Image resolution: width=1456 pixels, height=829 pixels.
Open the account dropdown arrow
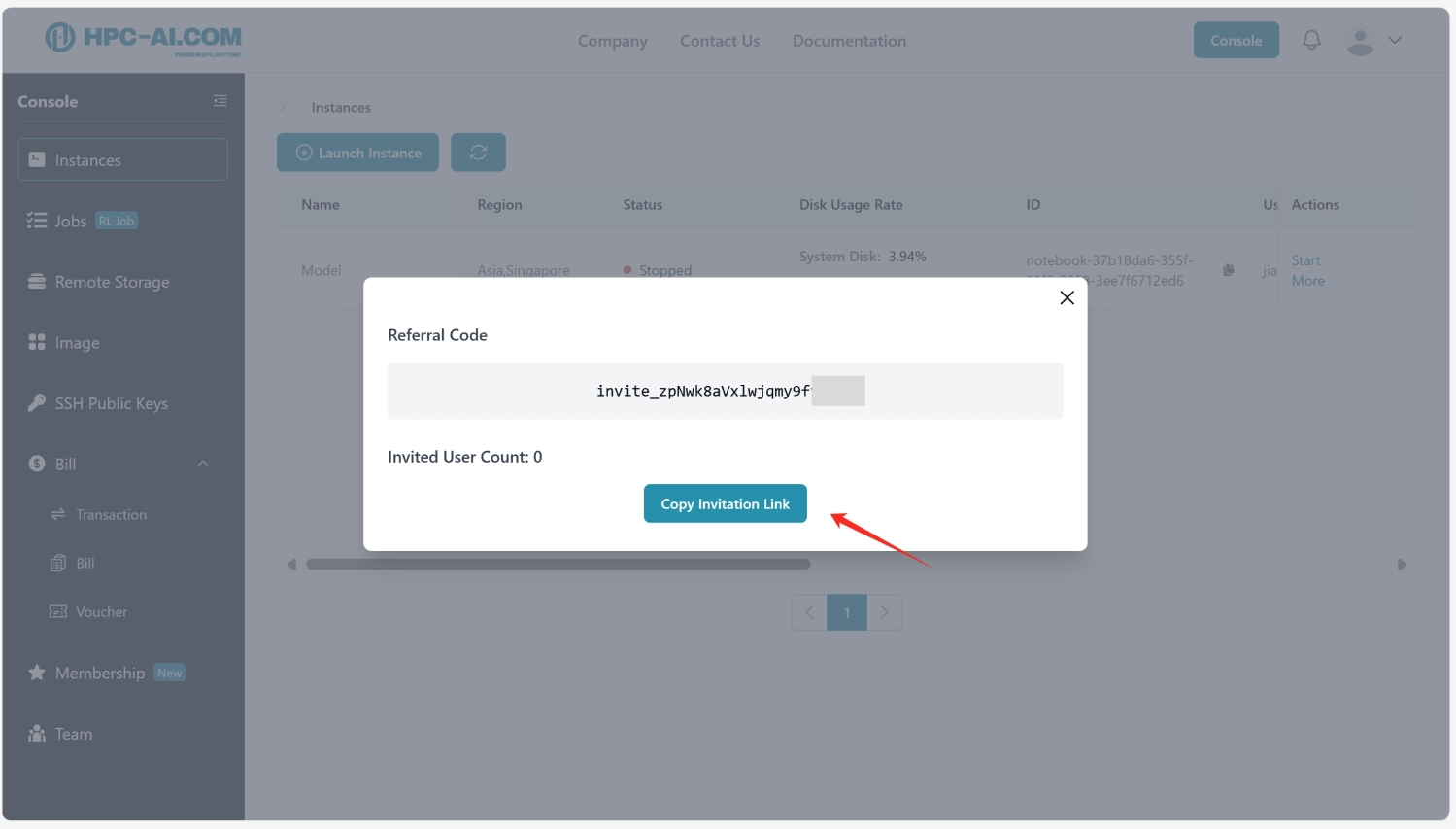[1395, 40]
